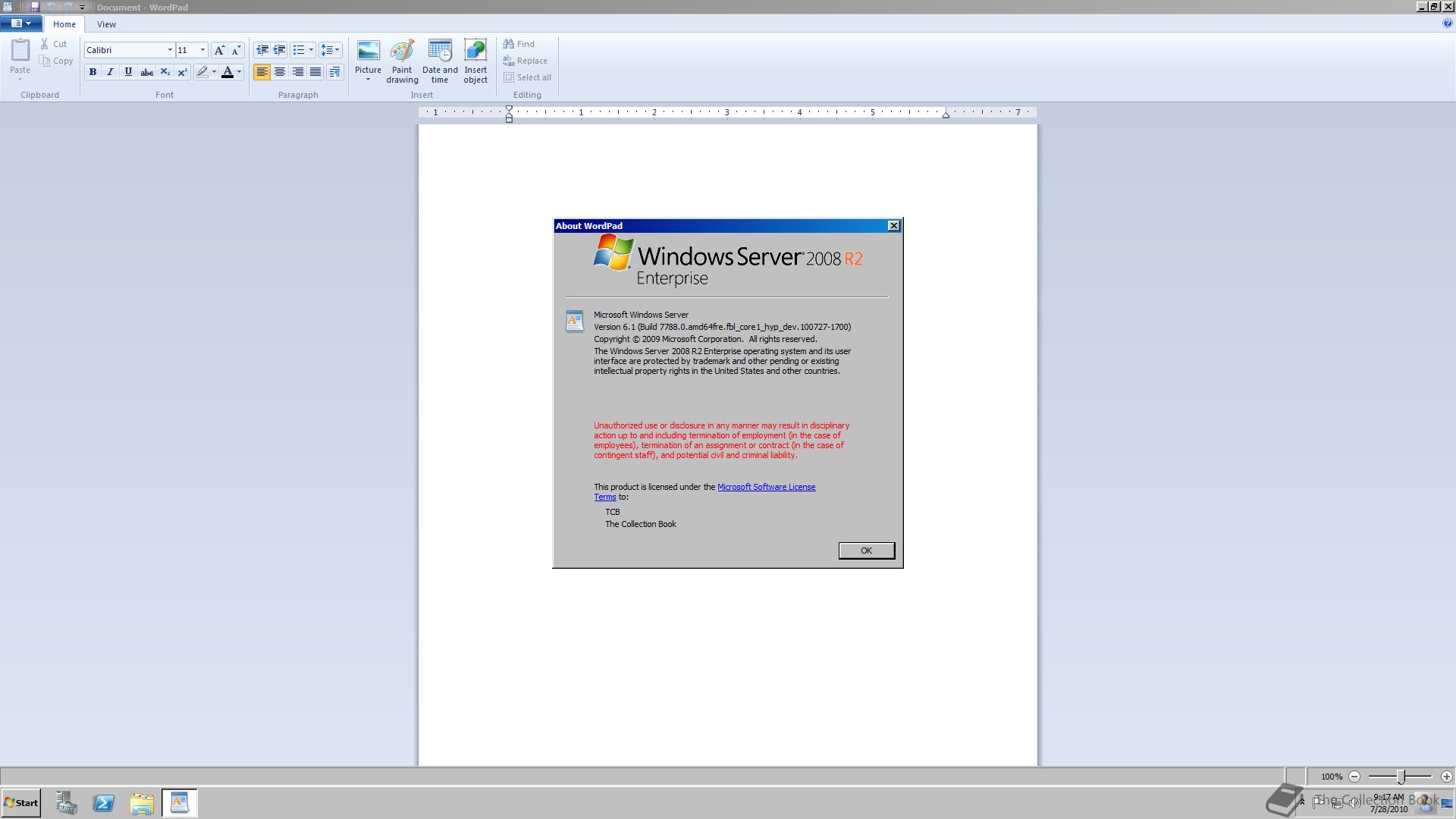Select Align text left
1456x819 pixels.
[x=262, y=72]
